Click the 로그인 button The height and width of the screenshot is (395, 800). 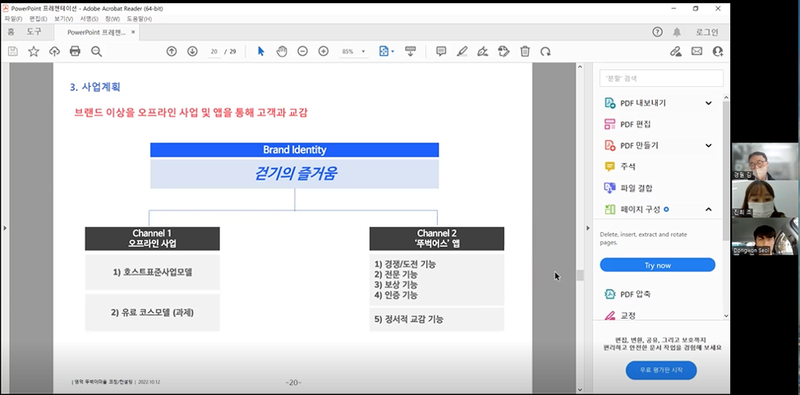point(707,32)
